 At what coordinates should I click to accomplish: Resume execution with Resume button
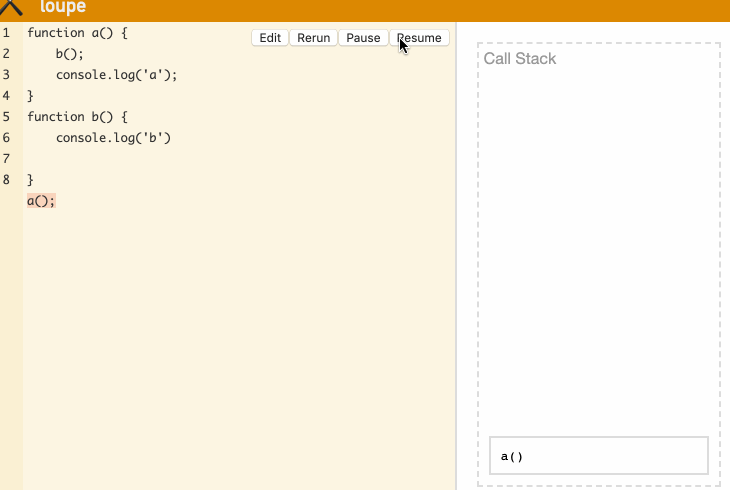pos(419,38)
